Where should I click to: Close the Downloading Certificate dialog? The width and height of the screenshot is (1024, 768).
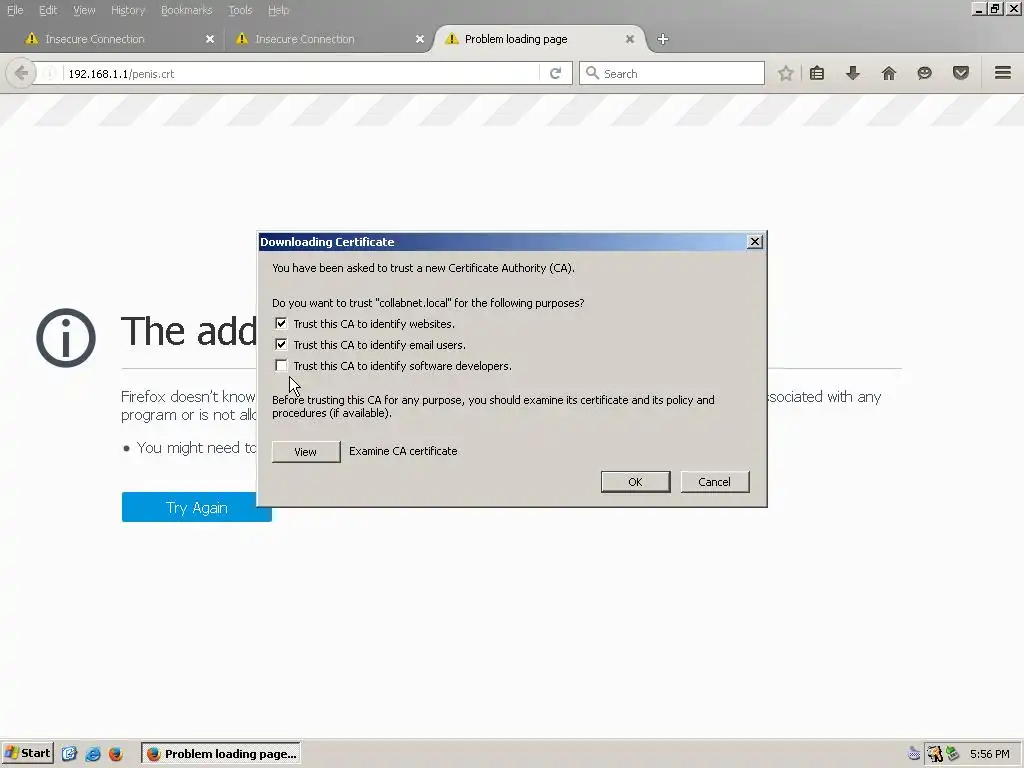[x=754, y=242]
